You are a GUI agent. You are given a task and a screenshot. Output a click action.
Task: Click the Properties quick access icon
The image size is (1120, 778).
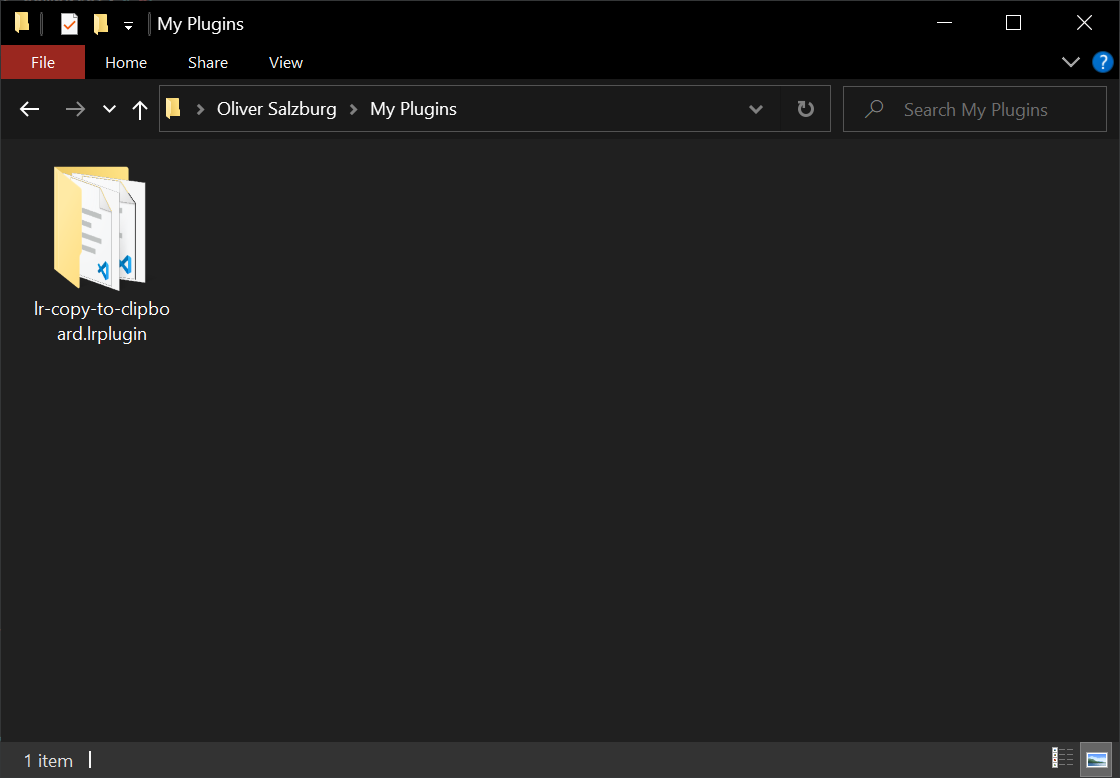coord(69,24)
